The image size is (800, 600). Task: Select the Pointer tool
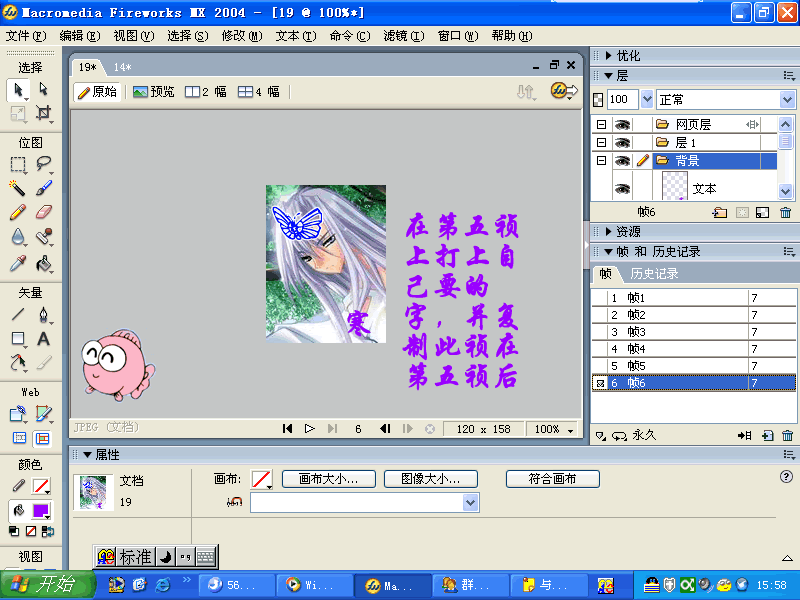tap(18, 90)
